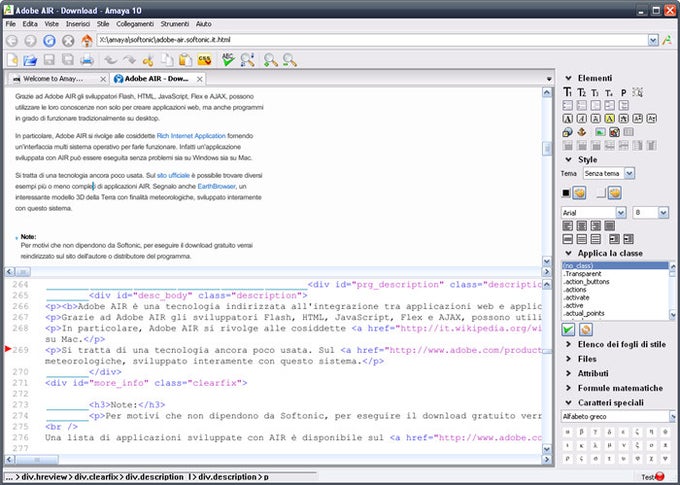Go to the Home page icon

[x=87, y=40]
